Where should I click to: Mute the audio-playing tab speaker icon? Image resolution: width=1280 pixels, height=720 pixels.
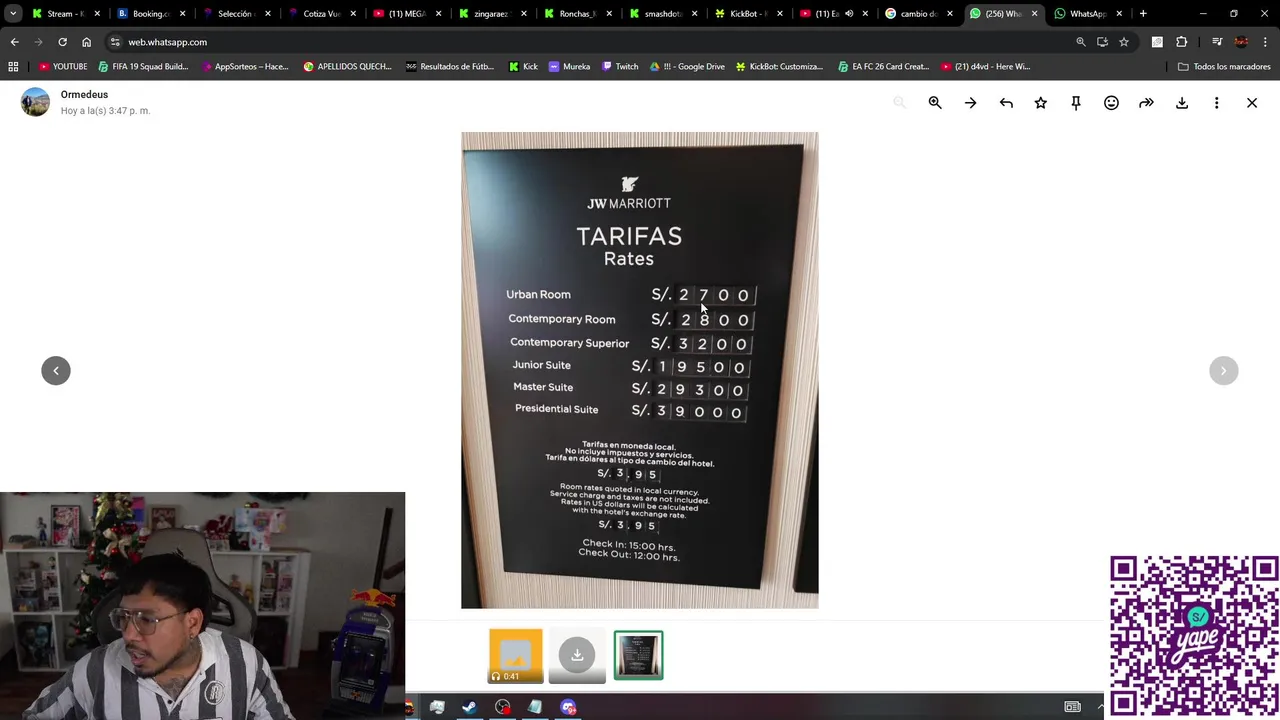click(849, 14)
